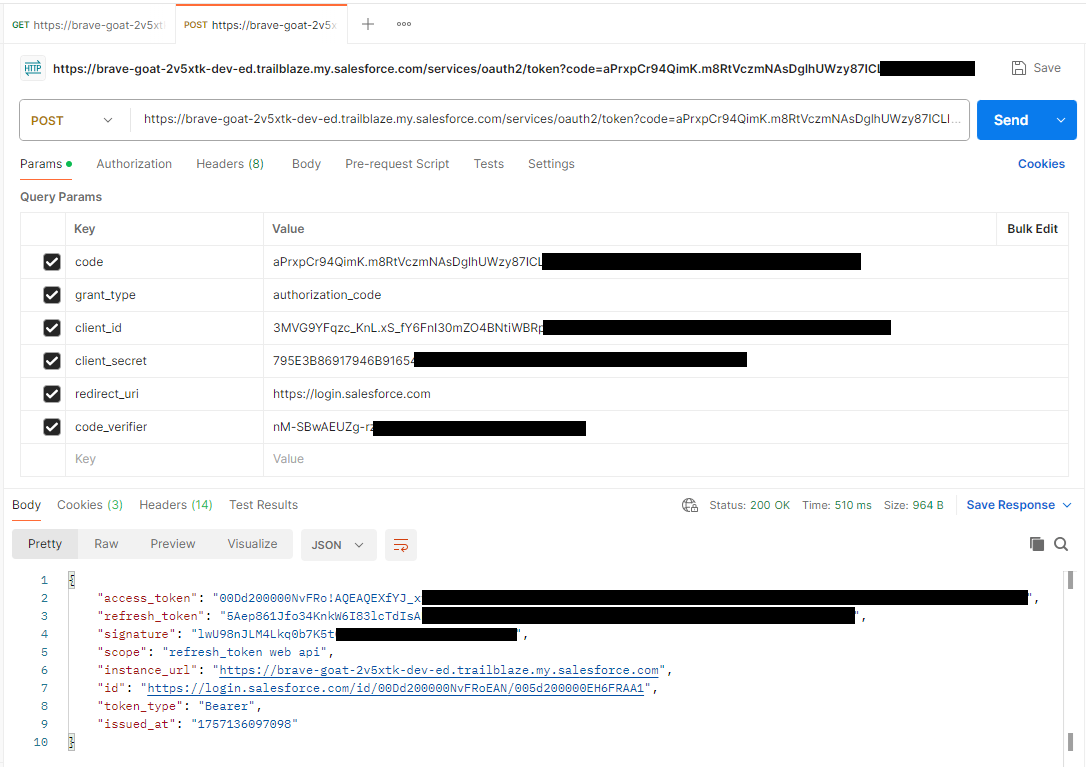The width and height of the screenshot is (1086, 767).
Task: Open the JSON format dropdown
Action: tap(338, 545)
